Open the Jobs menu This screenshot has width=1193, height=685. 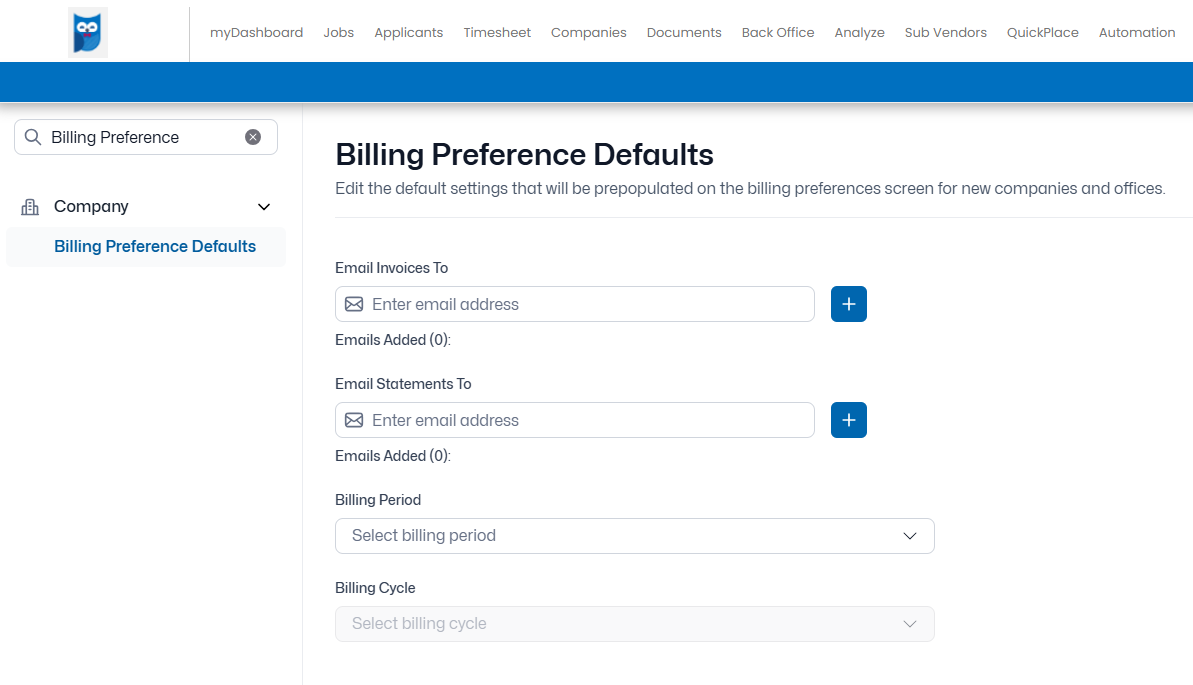click(339, 33)
